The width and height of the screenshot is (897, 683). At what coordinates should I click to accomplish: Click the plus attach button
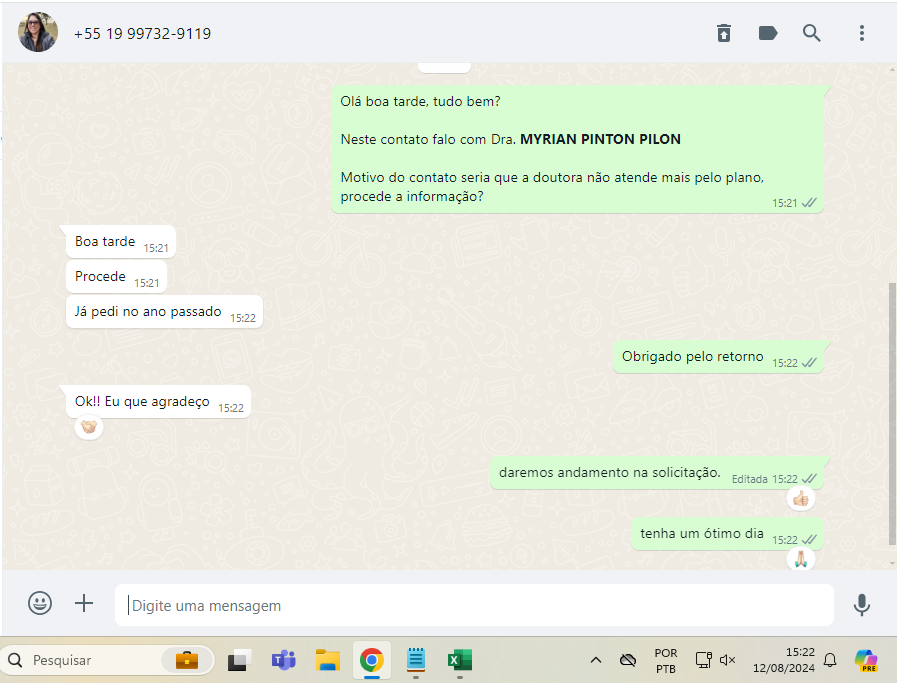84,603
